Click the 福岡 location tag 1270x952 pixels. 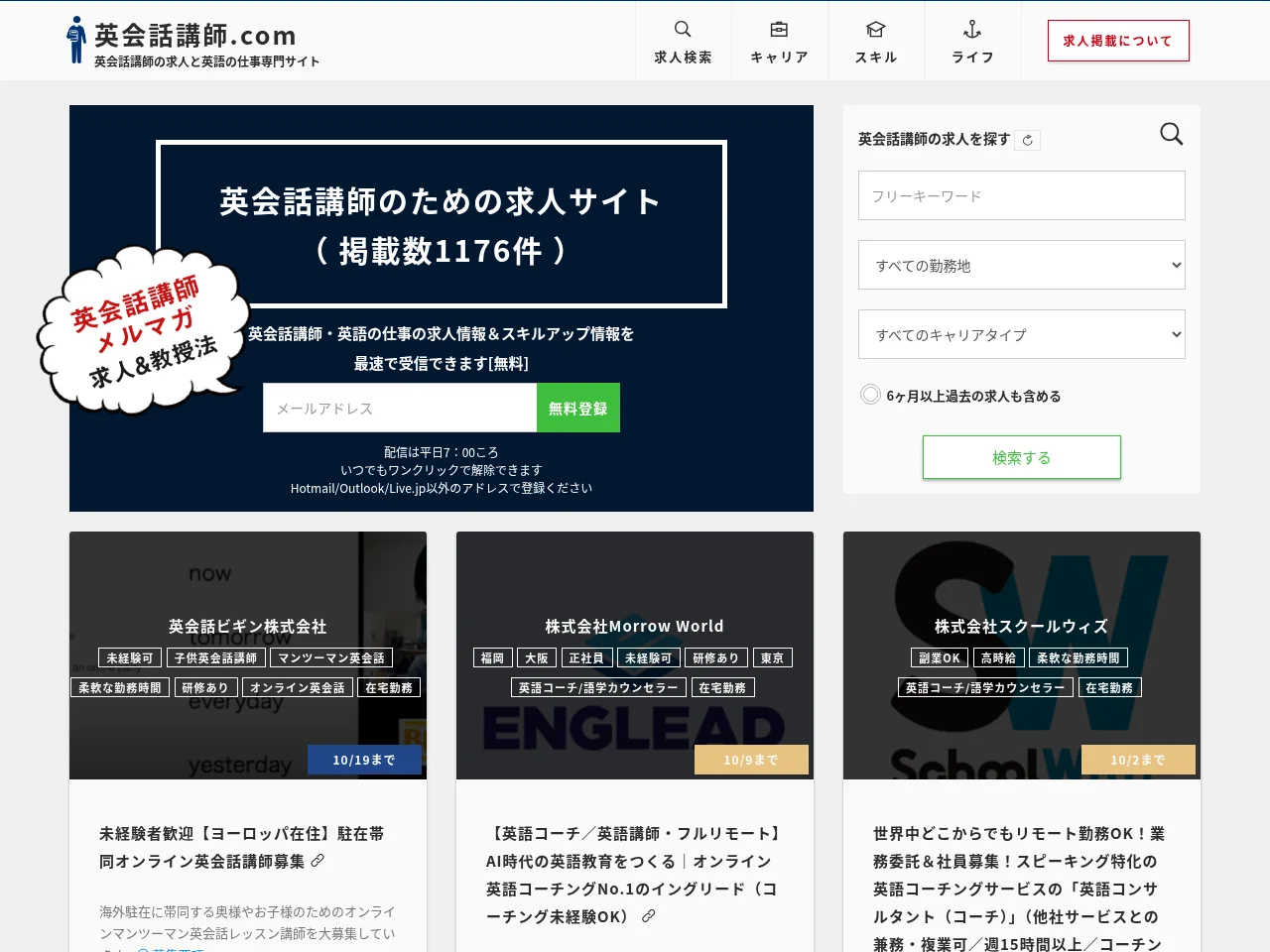pyautogui.click(x=493, y=657)
